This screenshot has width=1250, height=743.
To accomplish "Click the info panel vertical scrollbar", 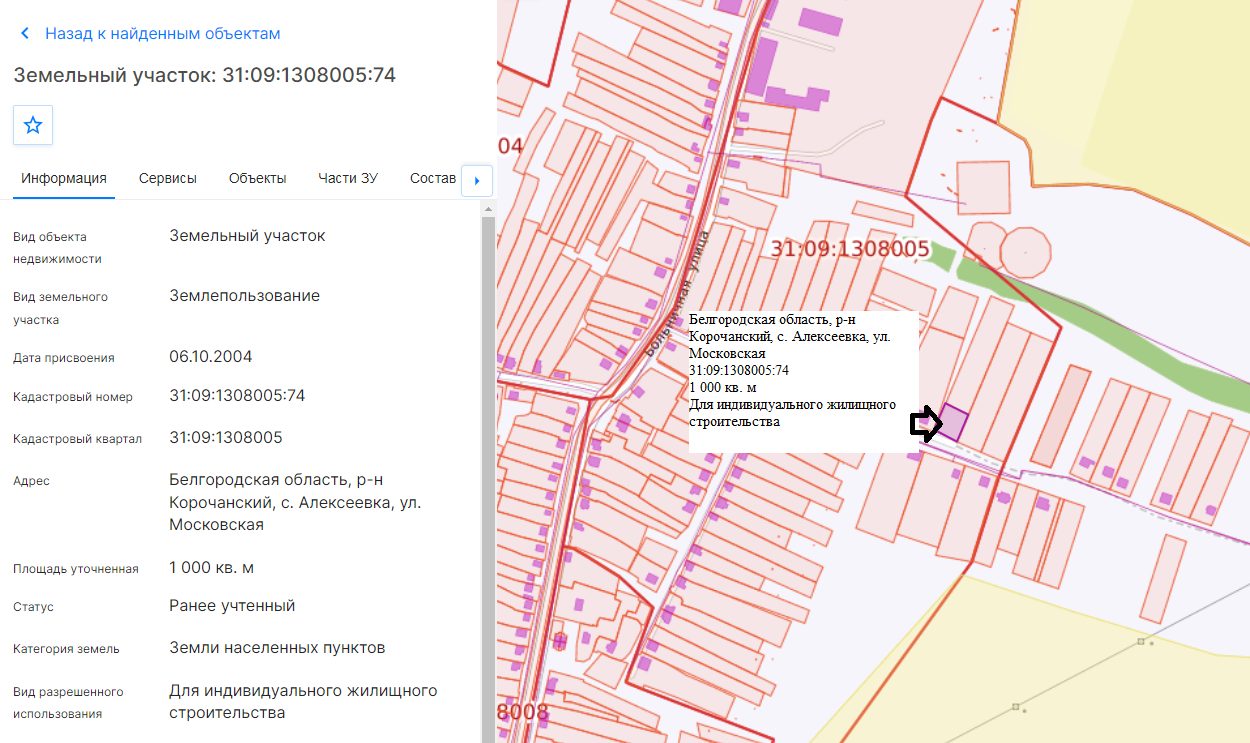I will (488, 480).
